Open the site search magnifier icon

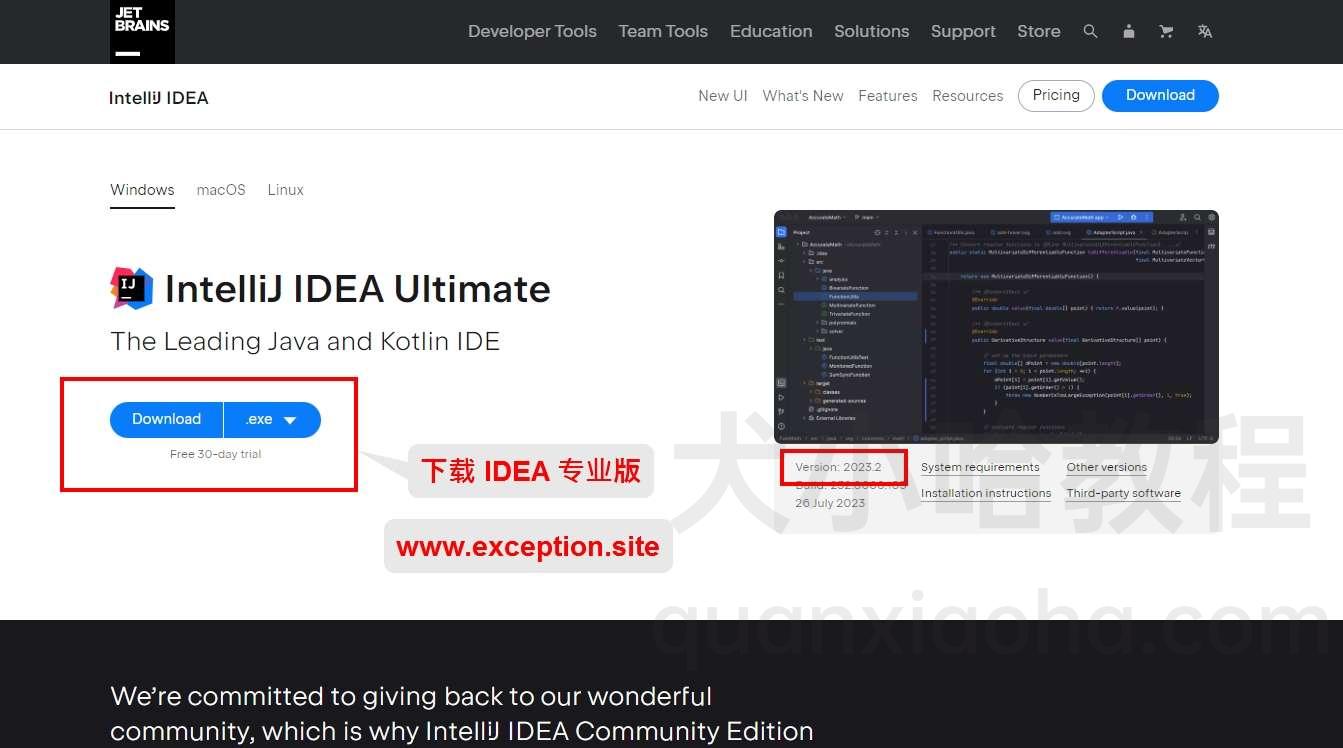click(1090, 31)
